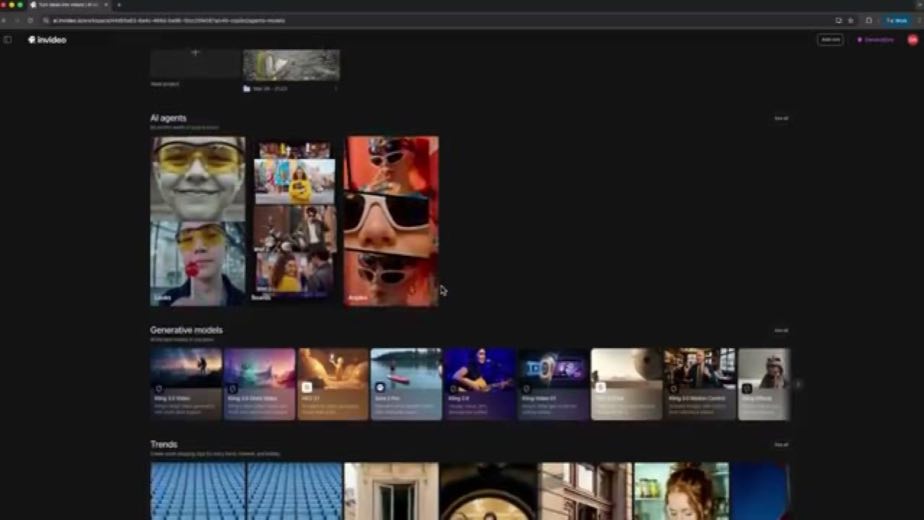Viewport: 924px width, 520px height.
Task: Open the Generations link in header
Action: [x=875, y=40]
